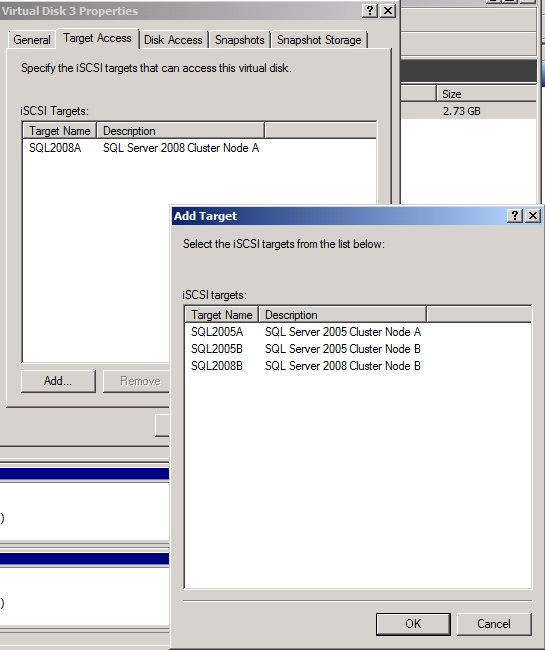This screenshot has width=545, height=650.
Task: Switch to the General tab
Action: coord(32,40)
